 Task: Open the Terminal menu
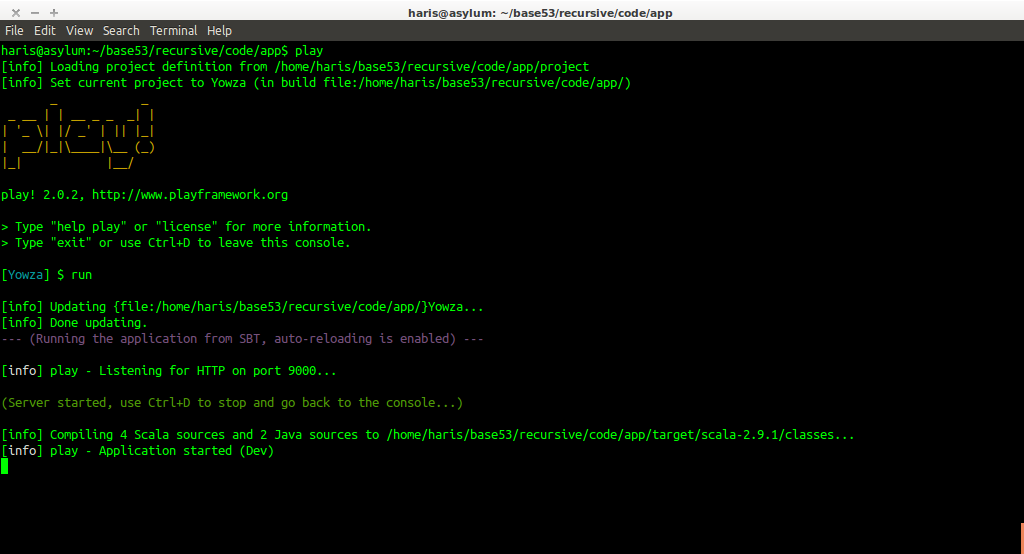point(173,31)
